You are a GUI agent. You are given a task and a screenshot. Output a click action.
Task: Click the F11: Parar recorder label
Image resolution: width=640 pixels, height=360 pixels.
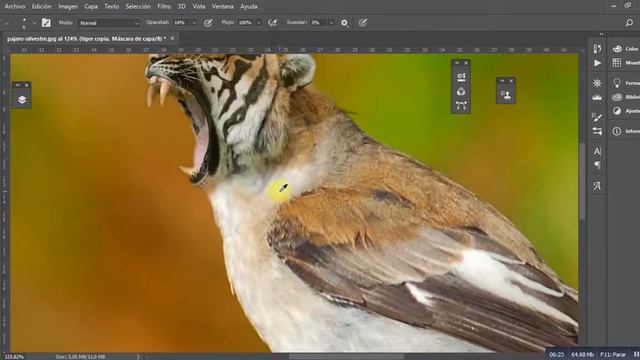click(613, 355)
